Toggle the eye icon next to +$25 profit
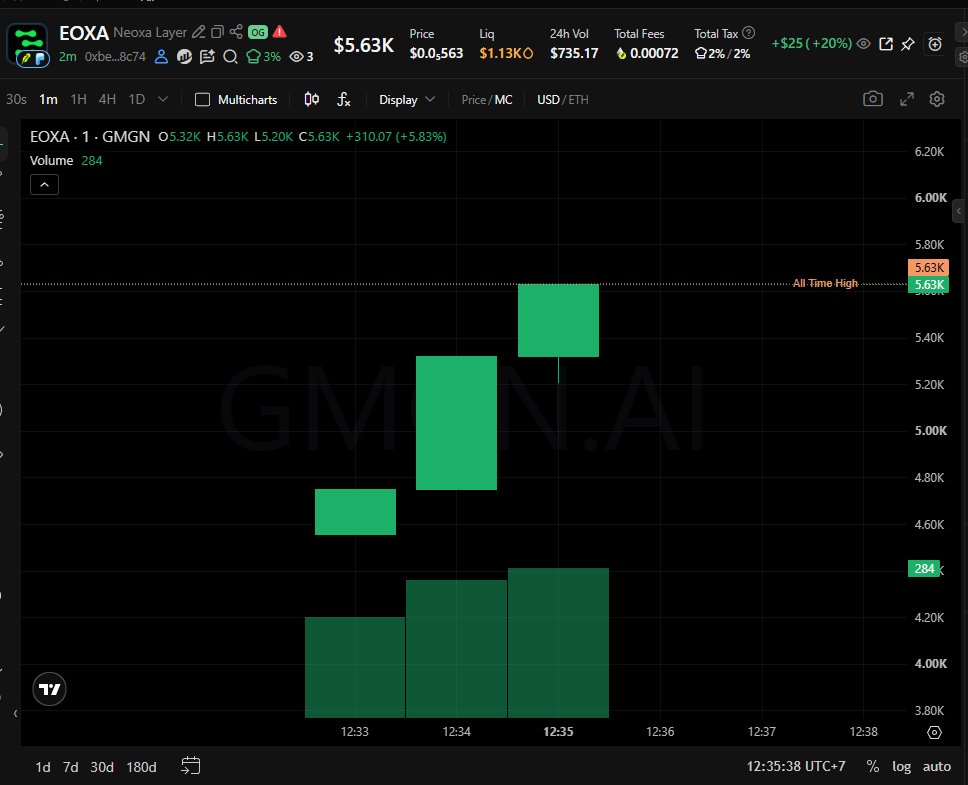The width and height of the screenshot is (968, 785). pyautogui.click(x=864, y=44)
